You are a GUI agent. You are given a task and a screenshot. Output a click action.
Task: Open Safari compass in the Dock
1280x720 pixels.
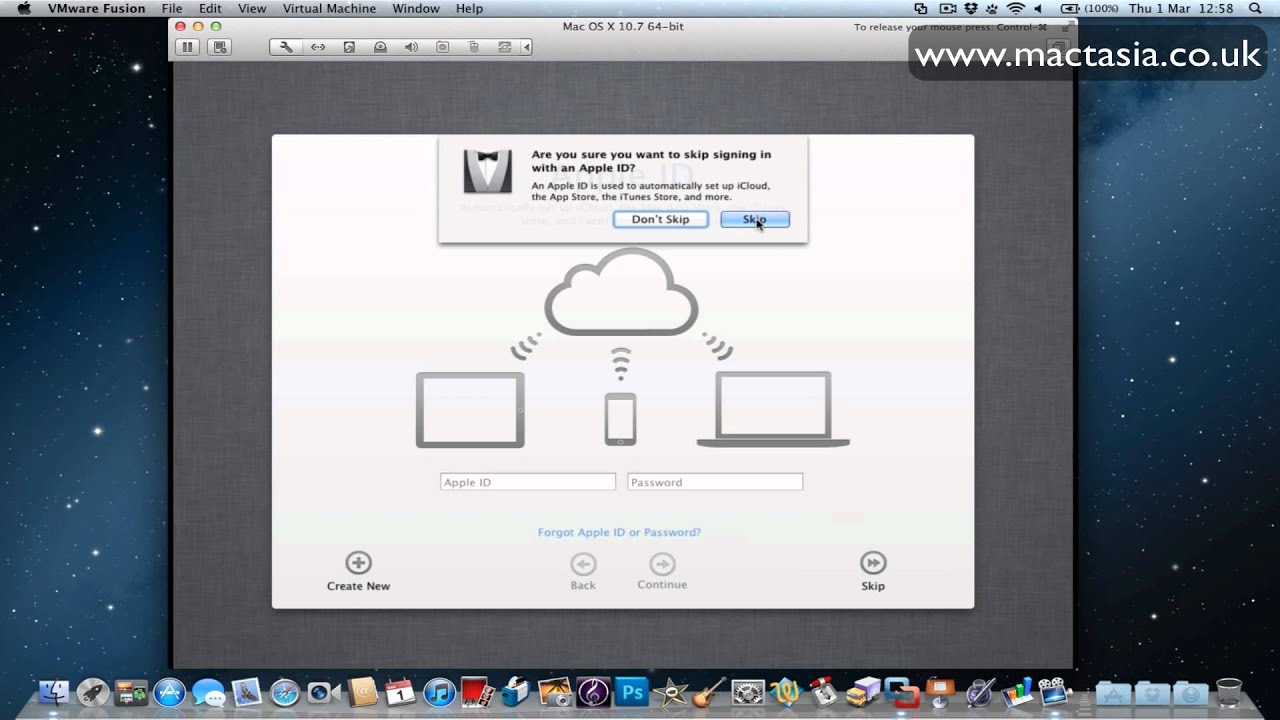285,692
